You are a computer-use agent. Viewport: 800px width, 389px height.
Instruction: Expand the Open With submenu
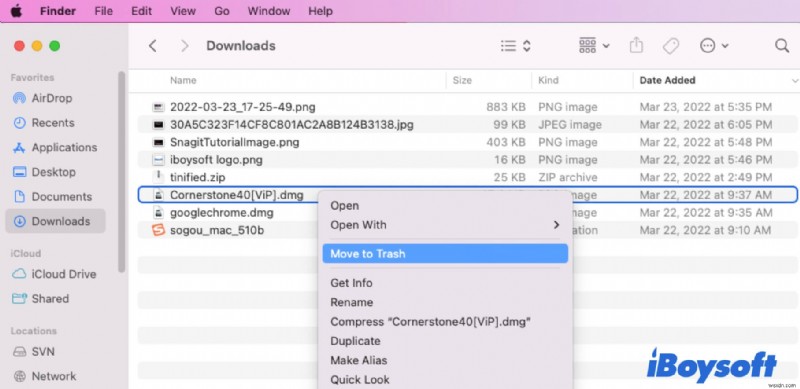pos(445,225)
